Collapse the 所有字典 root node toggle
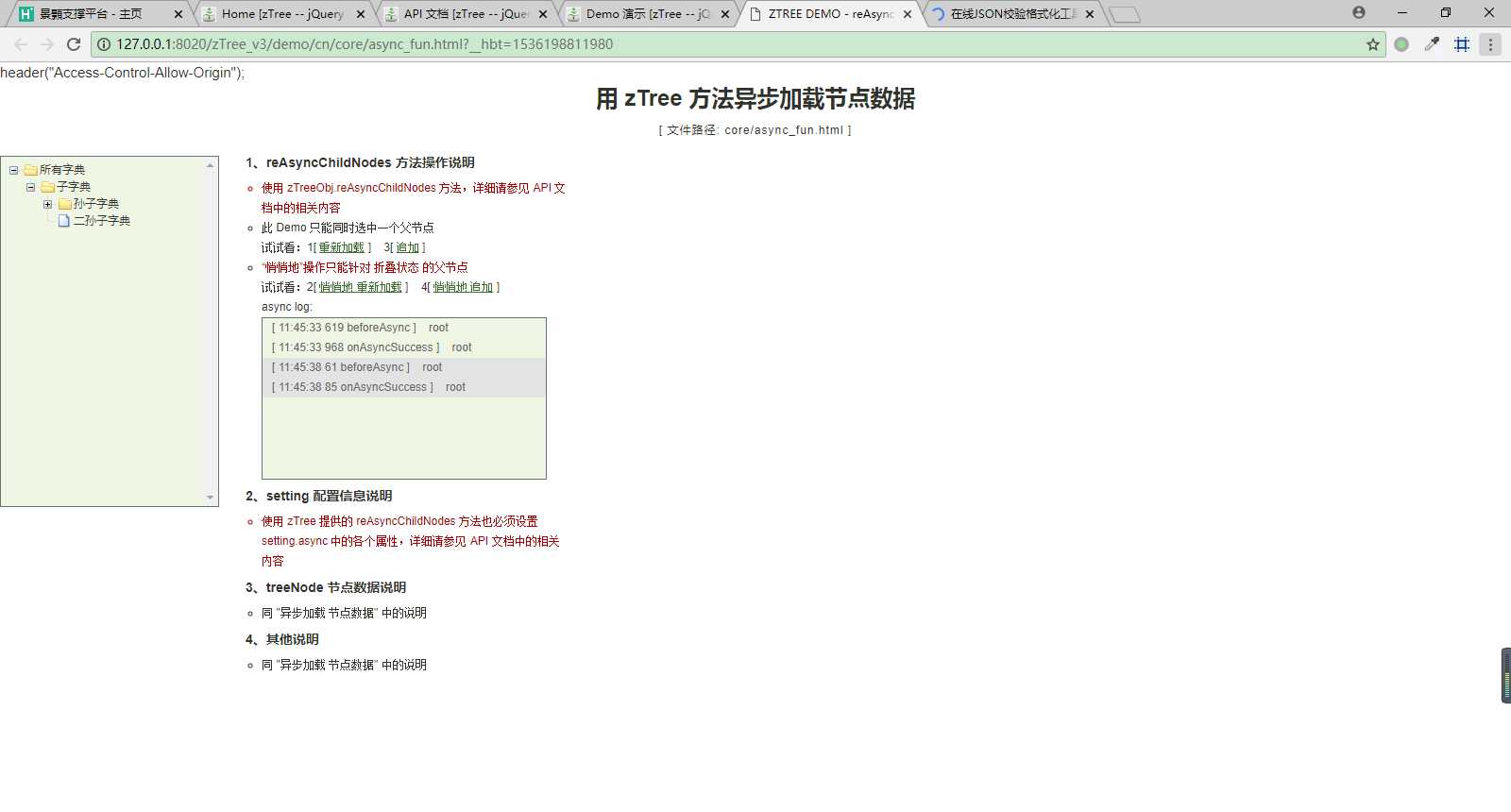 pos(14,170)
